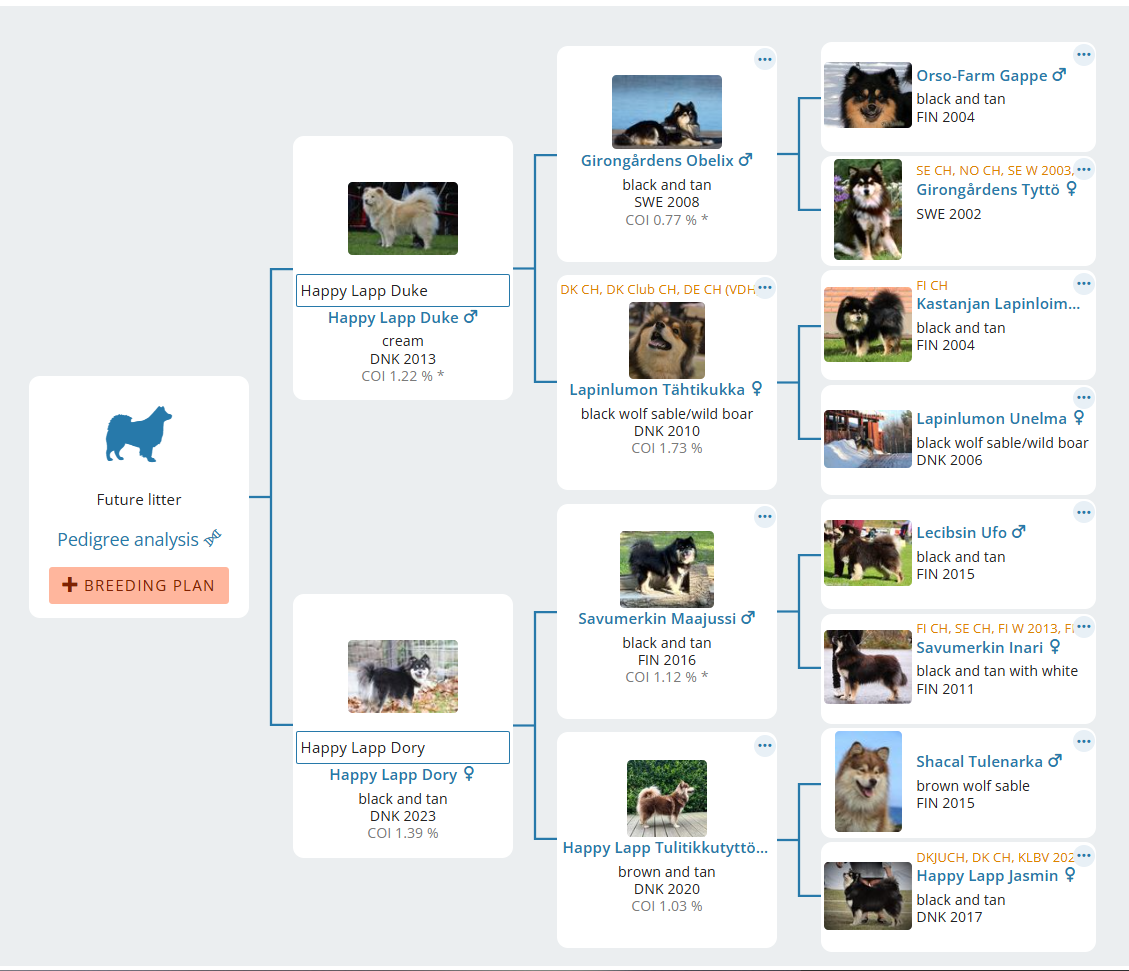Click the dam name input field

click(403, 748)
